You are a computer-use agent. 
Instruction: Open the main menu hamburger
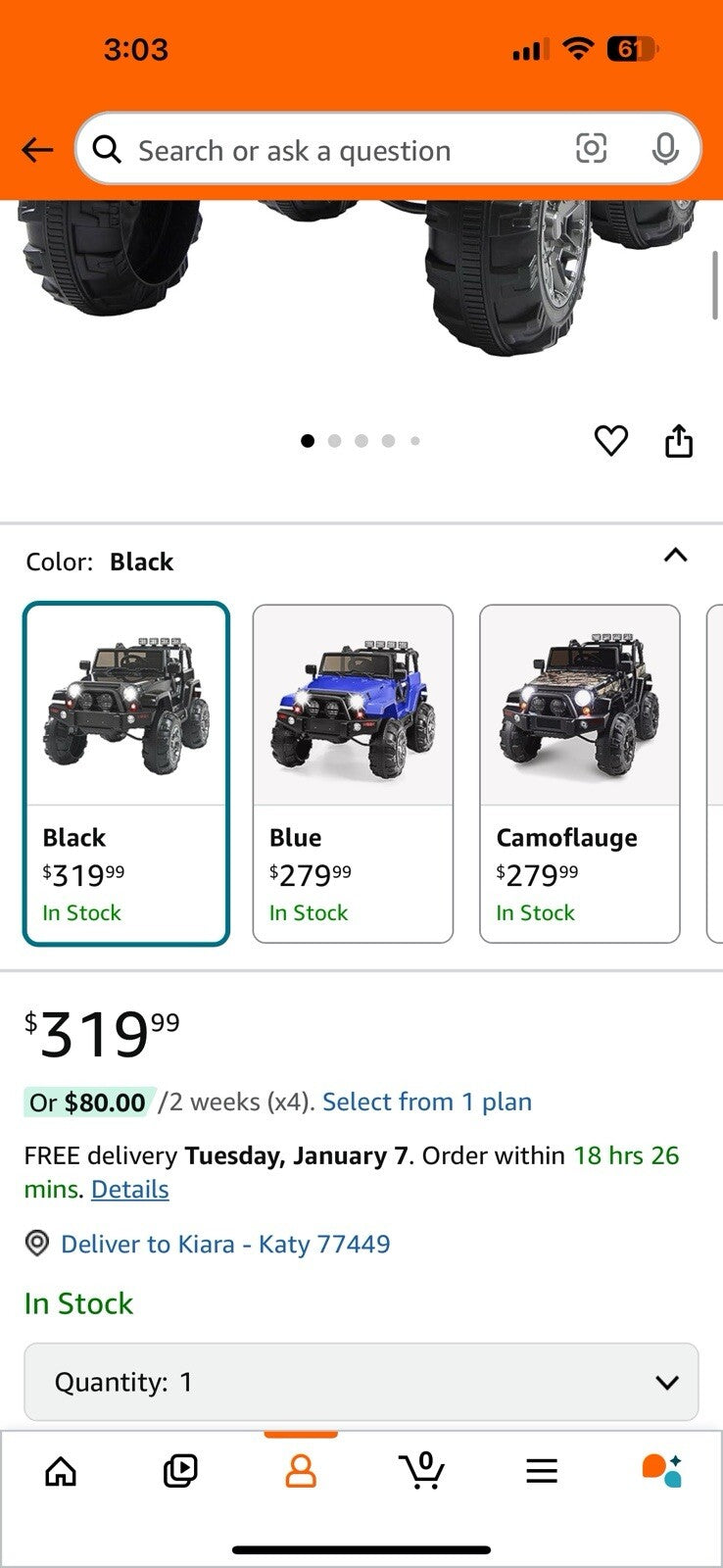[x=542, y=1470]
